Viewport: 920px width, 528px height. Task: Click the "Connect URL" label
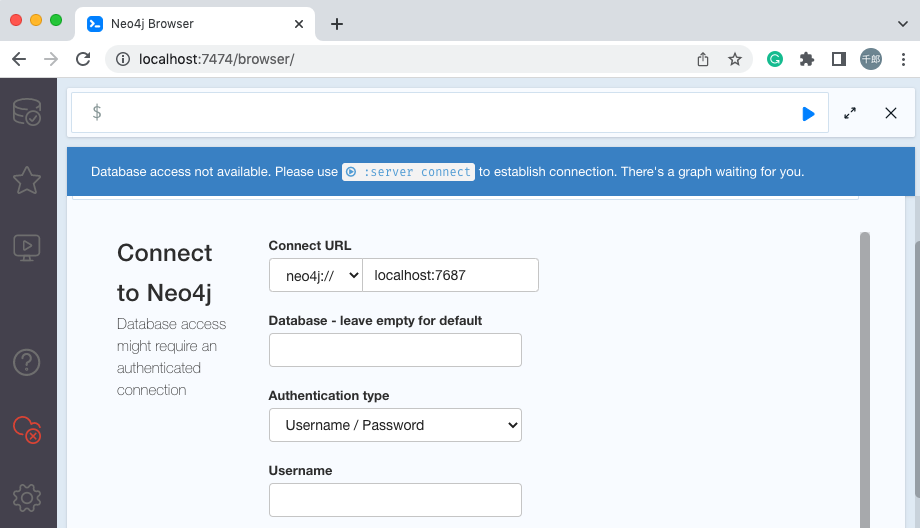pyautogui.click(x=310, y=246)
